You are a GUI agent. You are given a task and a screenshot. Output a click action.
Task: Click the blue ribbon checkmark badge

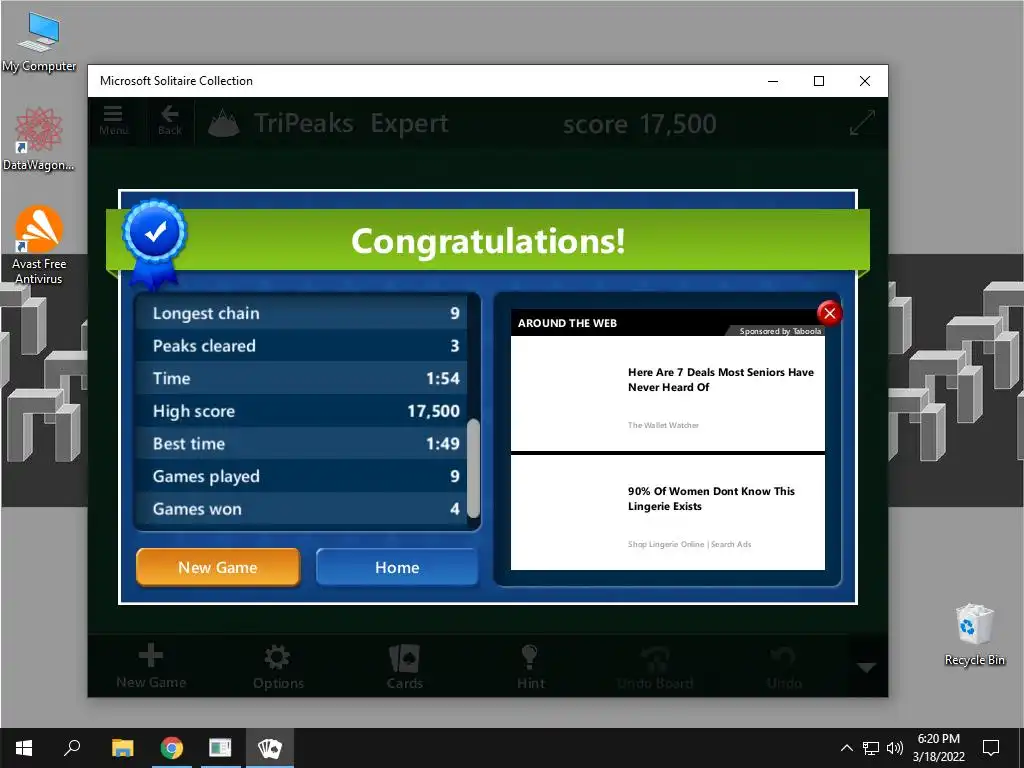click(154, 243)
